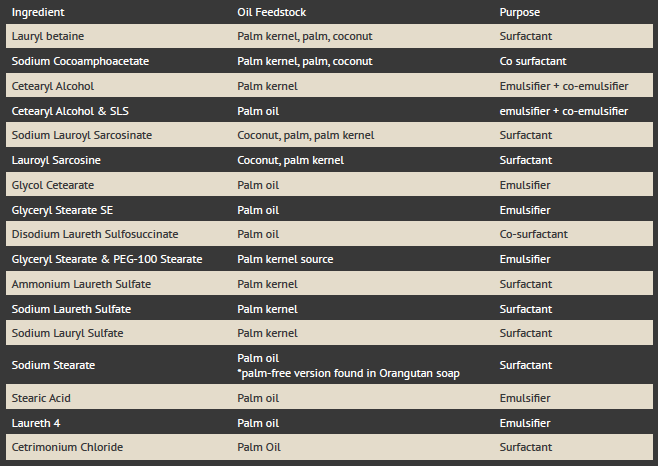This screenshot has width=658, height=466.
Task: Select Glyceryl Stearate SE ingredient
Action: click(x=62, y=210)
